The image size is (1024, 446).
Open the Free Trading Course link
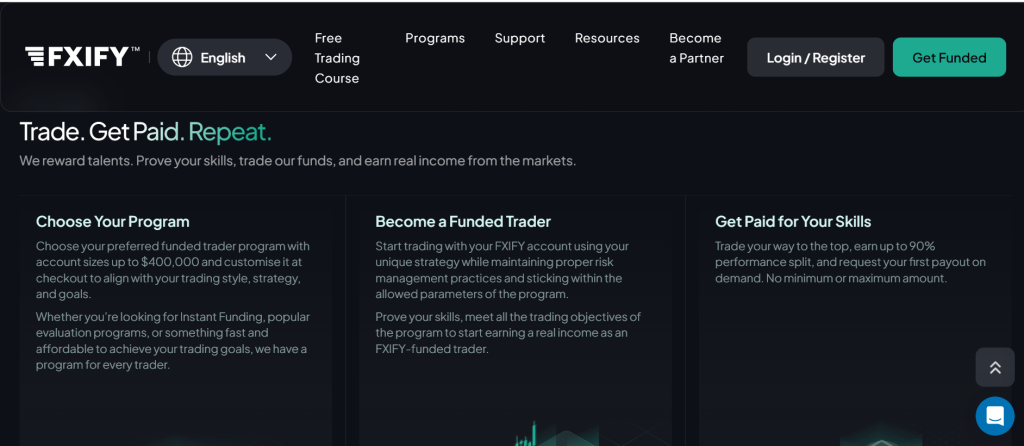point(337,58)
